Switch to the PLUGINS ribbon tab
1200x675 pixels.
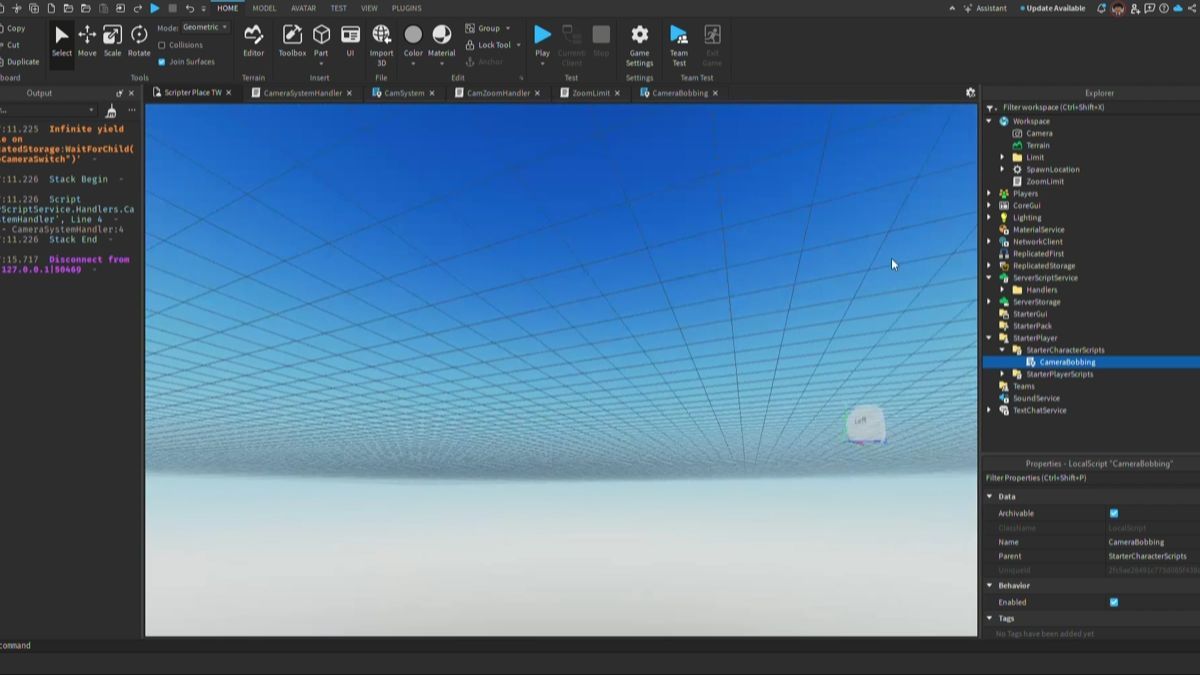(406, 8)
